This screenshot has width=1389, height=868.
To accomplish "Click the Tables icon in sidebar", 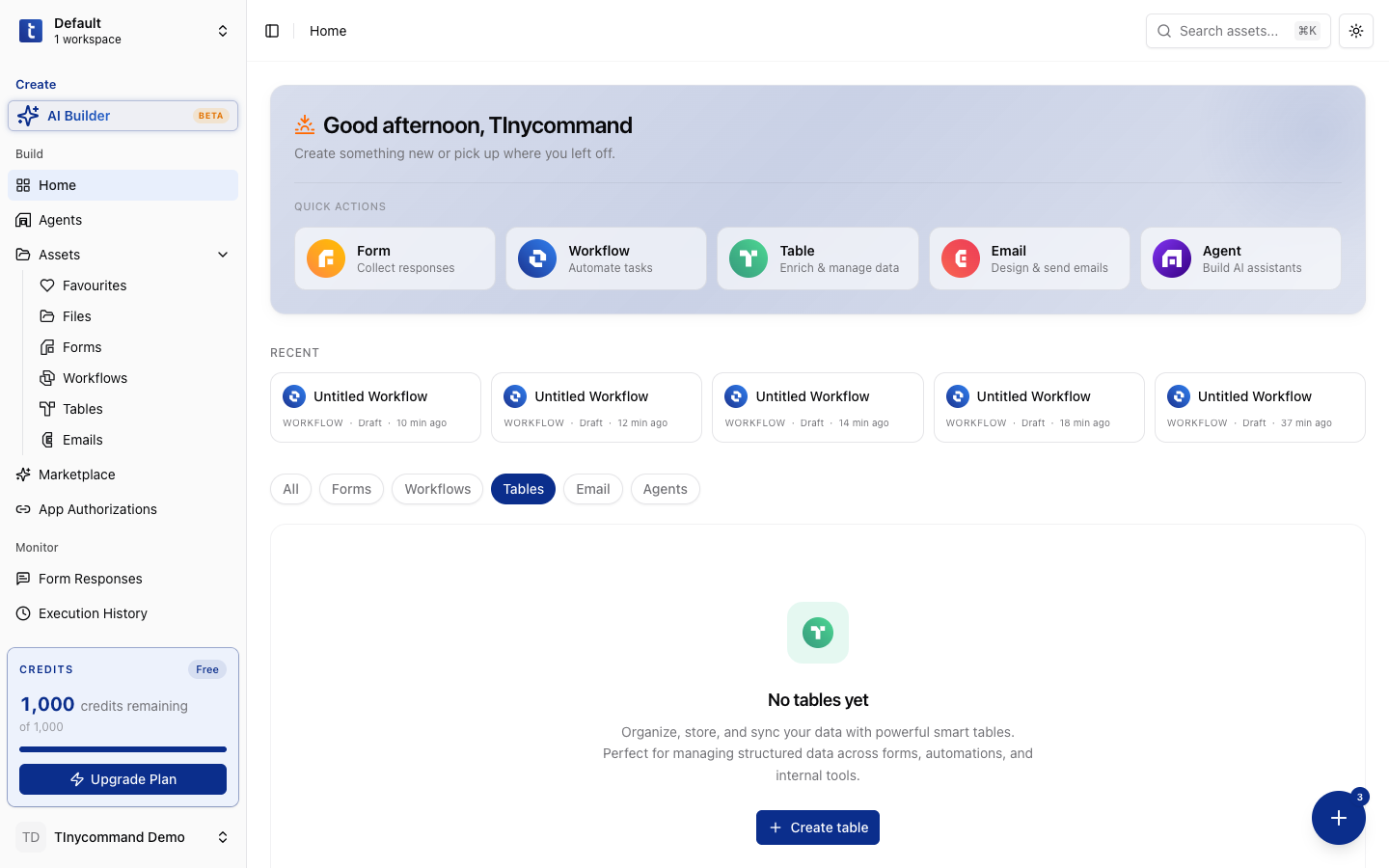I will (x=47, y=409).
